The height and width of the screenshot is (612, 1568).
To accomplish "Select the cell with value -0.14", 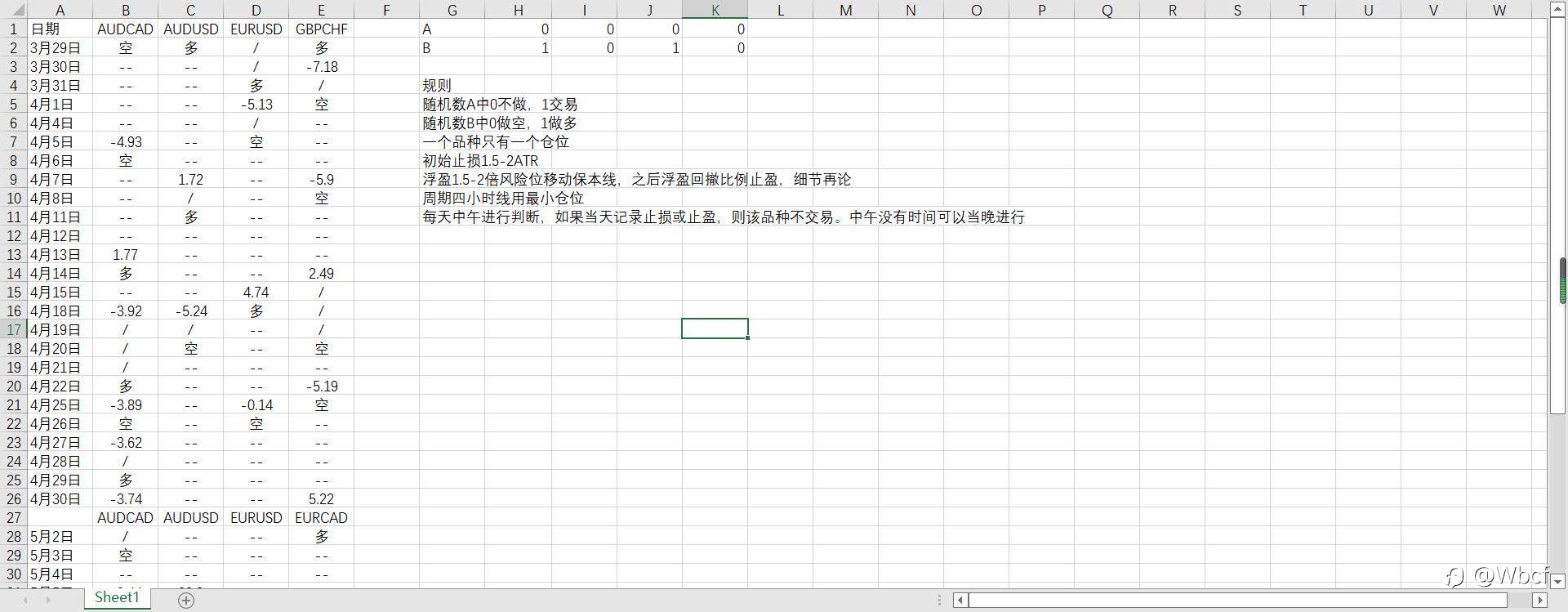I will [256, 404].
